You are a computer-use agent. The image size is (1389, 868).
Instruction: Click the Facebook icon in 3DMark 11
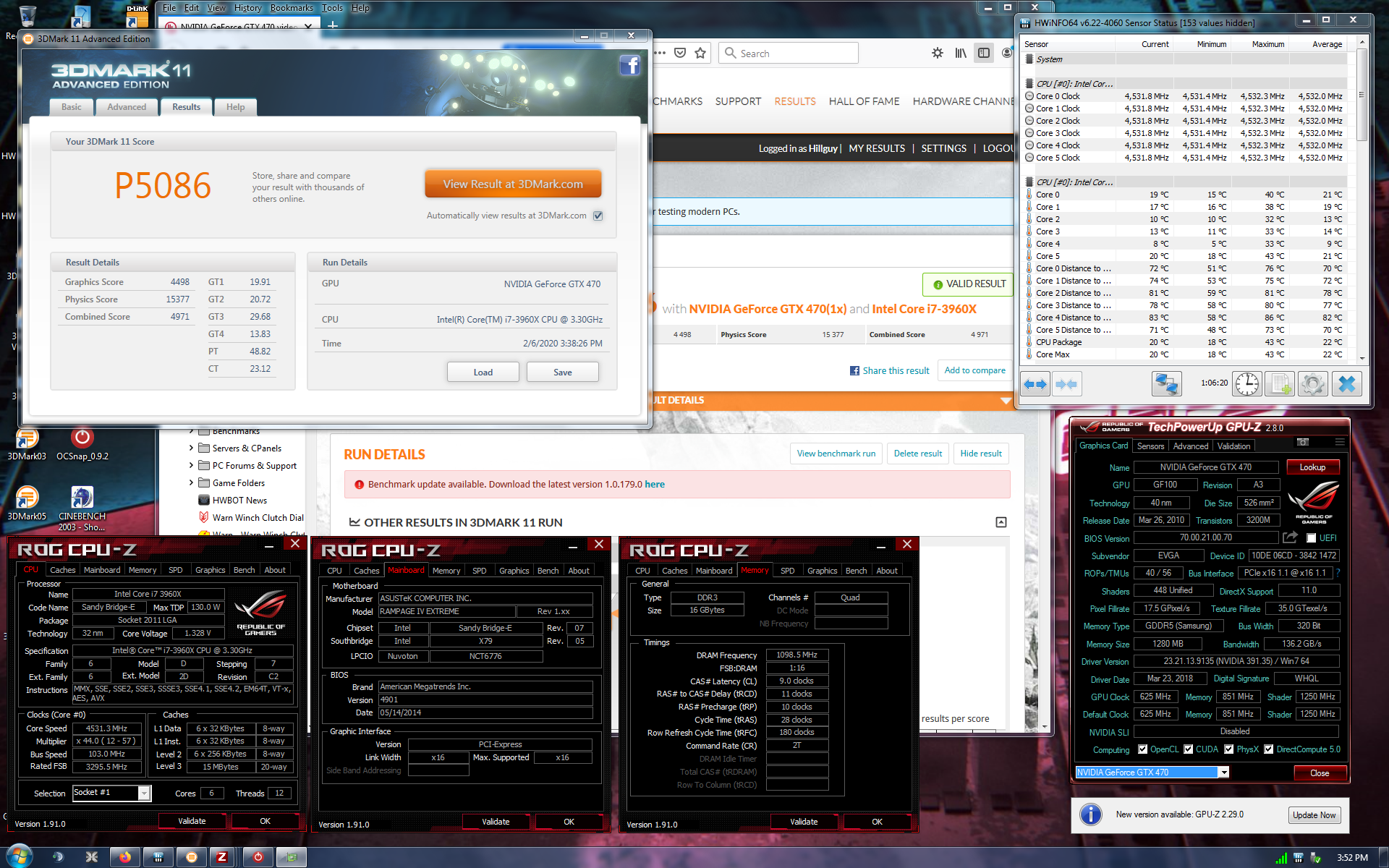tap(629, 66)
